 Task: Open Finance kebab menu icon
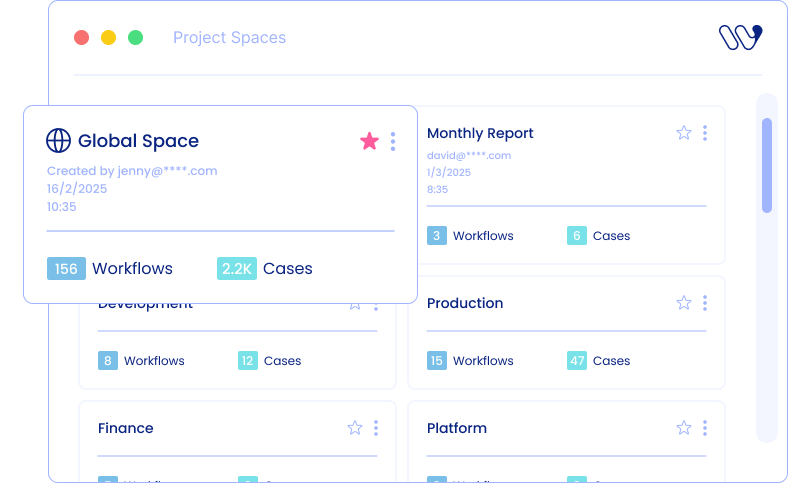(x=376, y=428)
